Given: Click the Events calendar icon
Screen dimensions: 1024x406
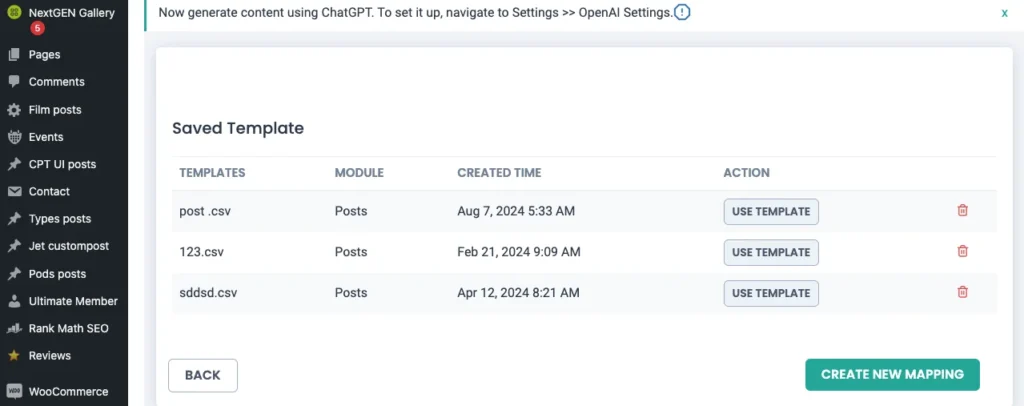Looking at the screenshot, I should (x=14, y=137).
